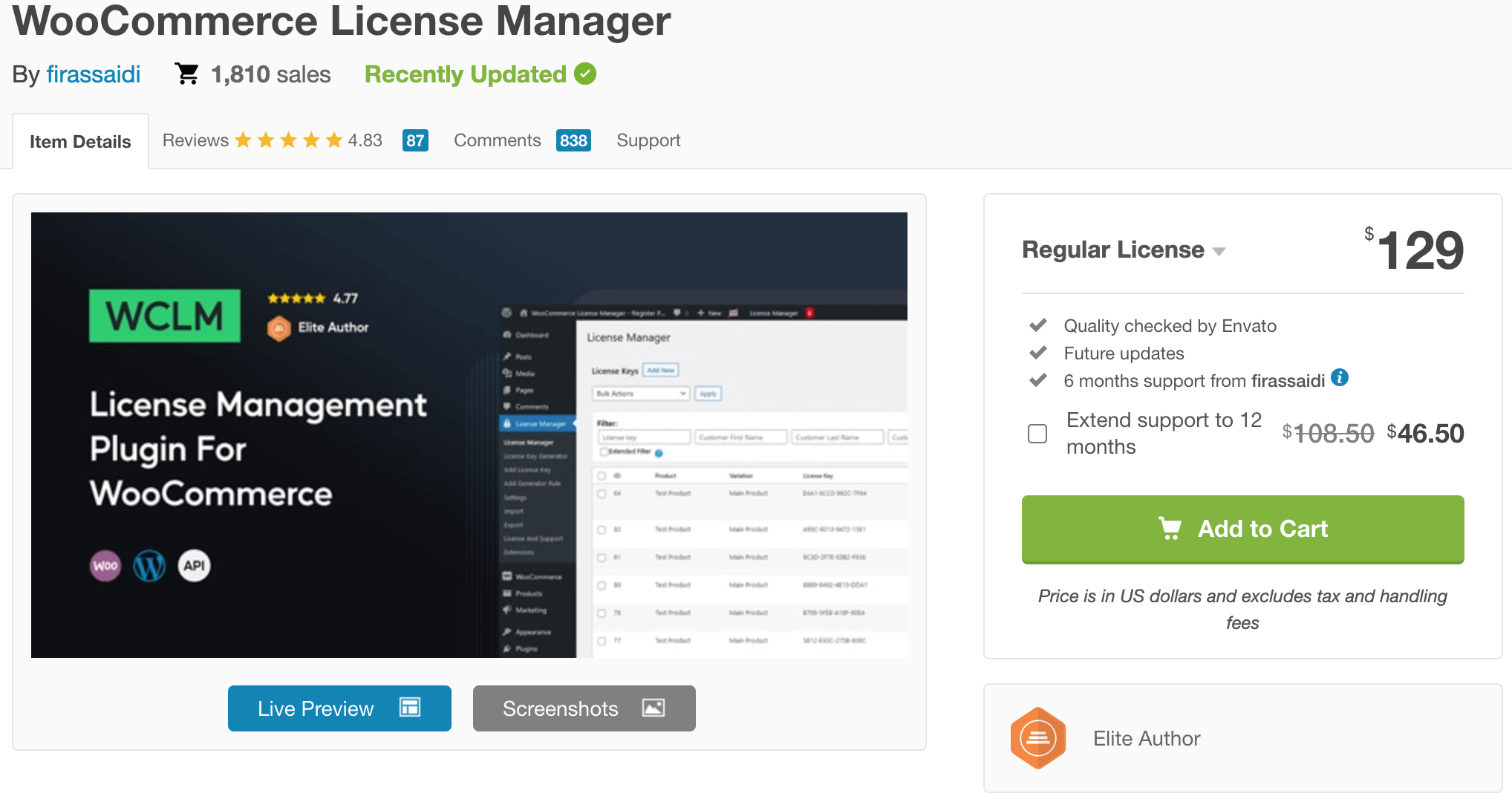Click the Future updates text

(x=1124, y=353)
